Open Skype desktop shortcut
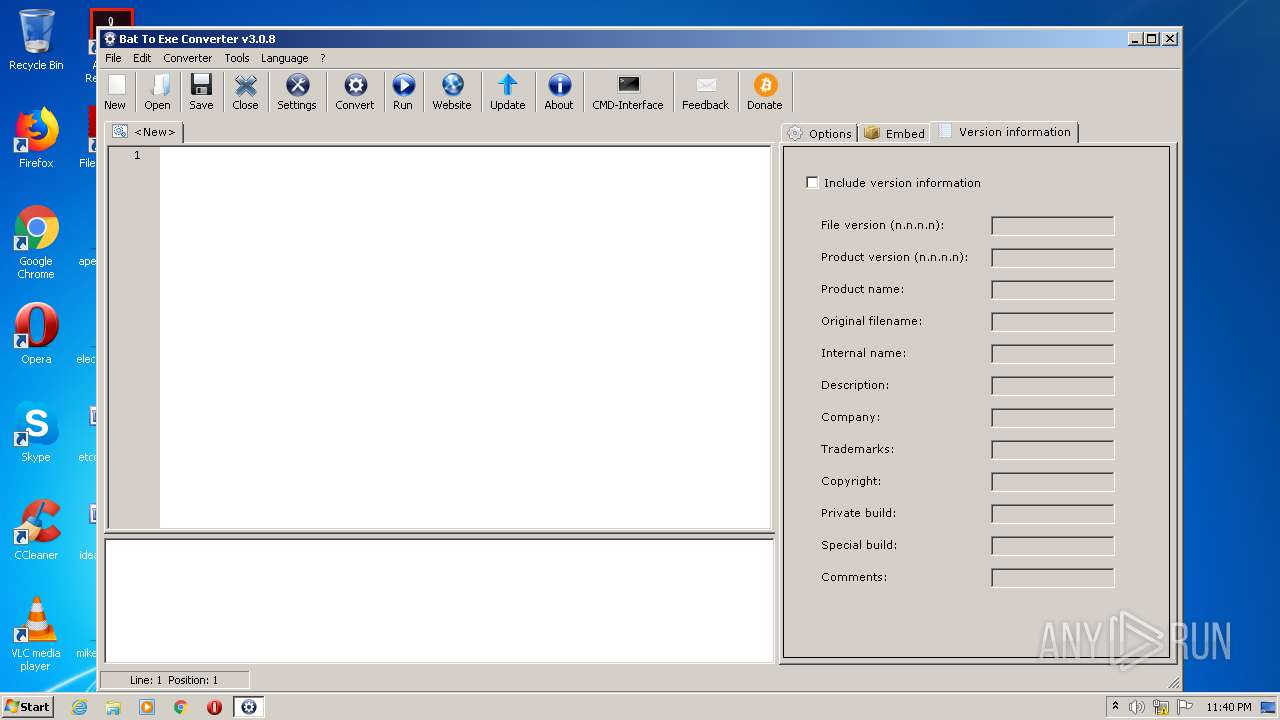This screenshot has height=720, width=1280. [36, 432]
